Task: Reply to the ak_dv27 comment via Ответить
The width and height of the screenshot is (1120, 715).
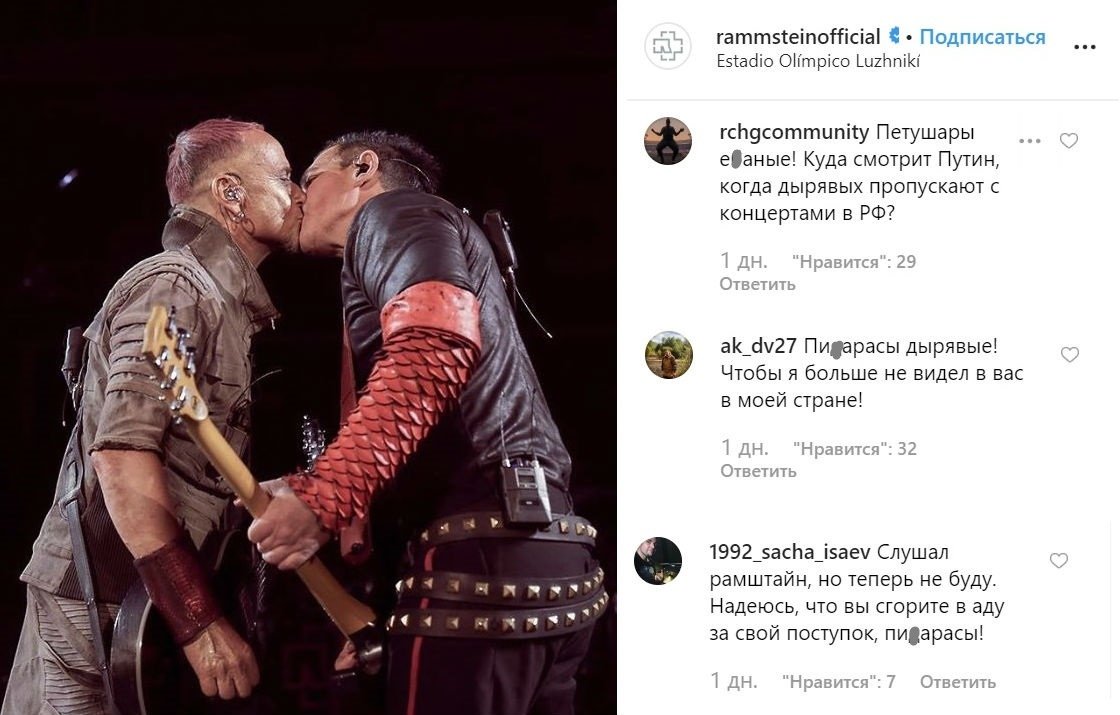Action: 758,471
